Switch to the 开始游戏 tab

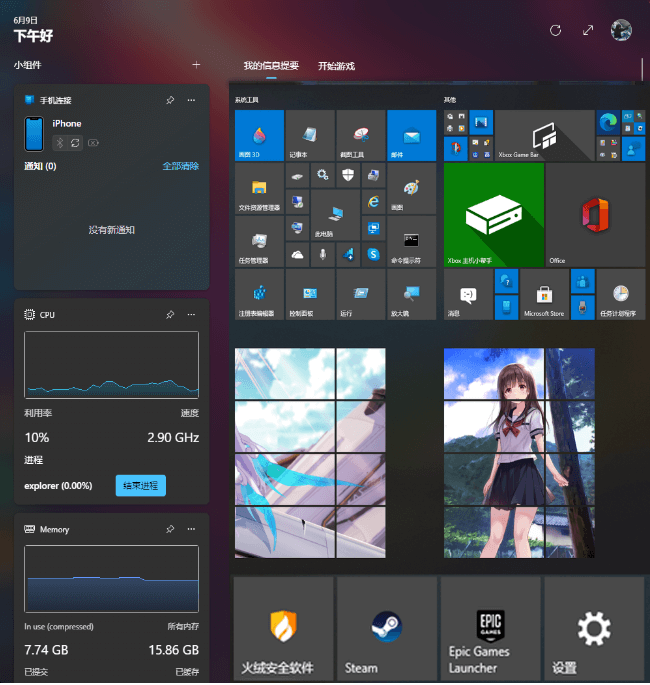pyautogui.click(x=336, y=66)
